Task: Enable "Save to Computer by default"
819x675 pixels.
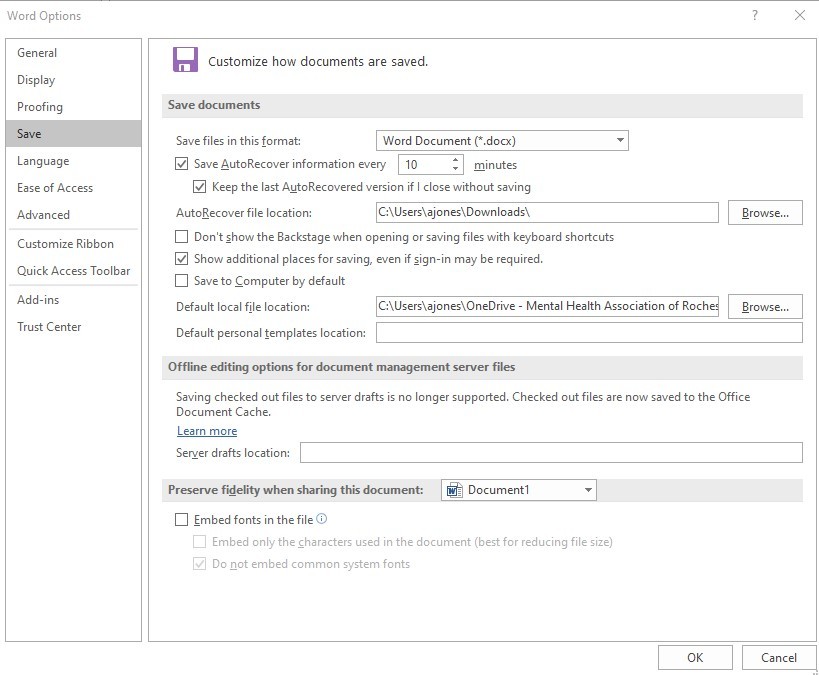Action: (x=181, y=281)
